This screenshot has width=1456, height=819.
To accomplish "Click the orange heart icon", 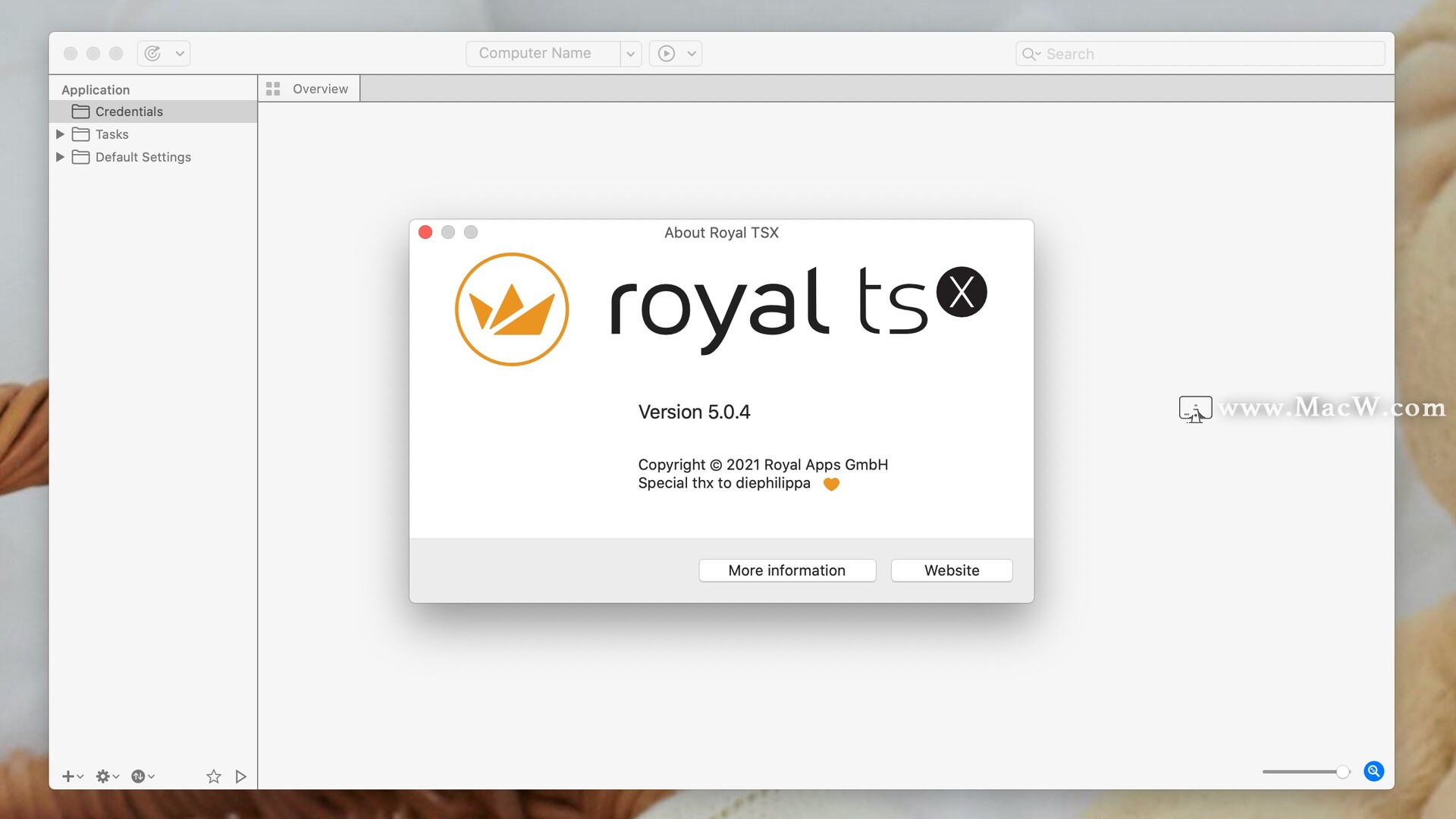I will tap(831, 484).
